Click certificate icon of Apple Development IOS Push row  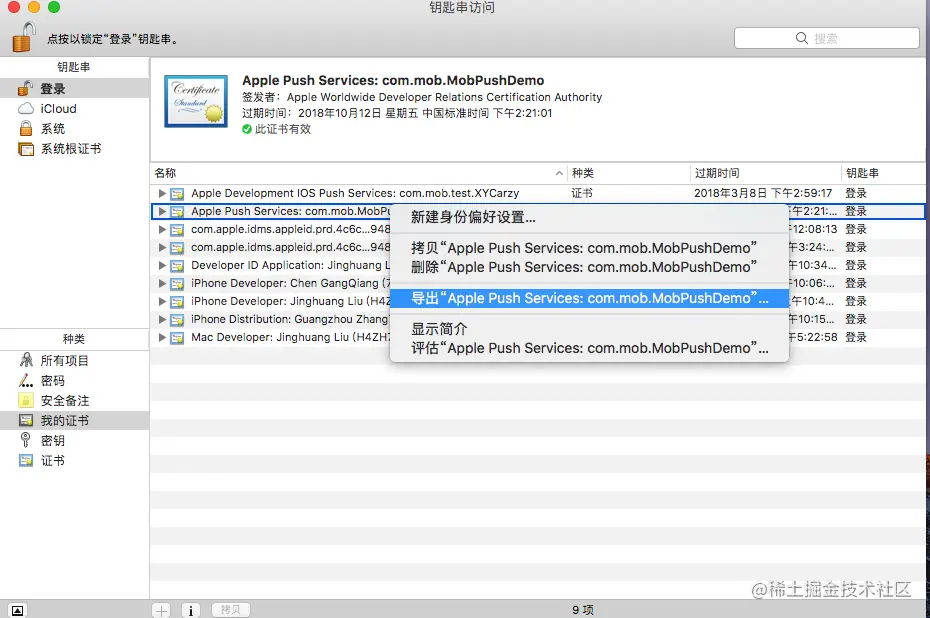pos(177,194)
